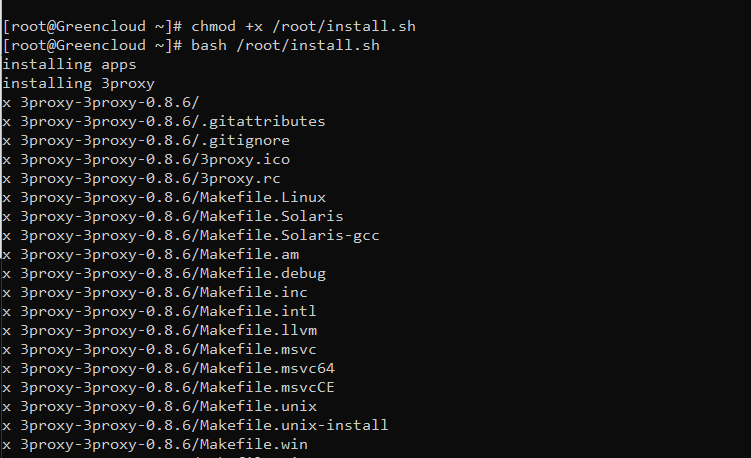
Task: Click the Makefile.msvc64 entry
Action: 169,368
